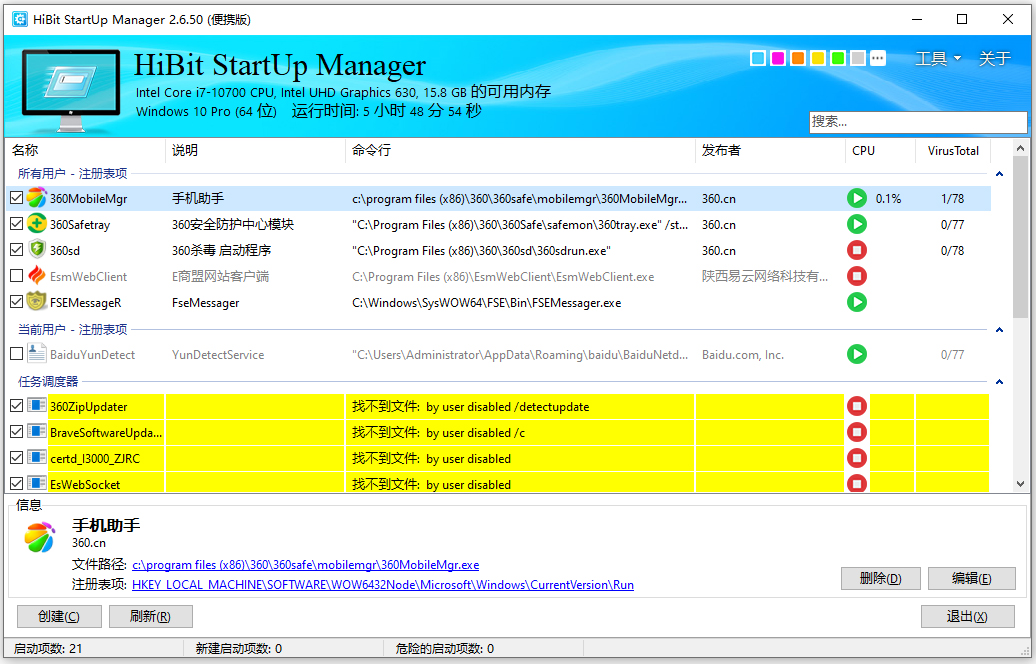
Task: Select the magenta theme swatch
Action: click(778, 58)
